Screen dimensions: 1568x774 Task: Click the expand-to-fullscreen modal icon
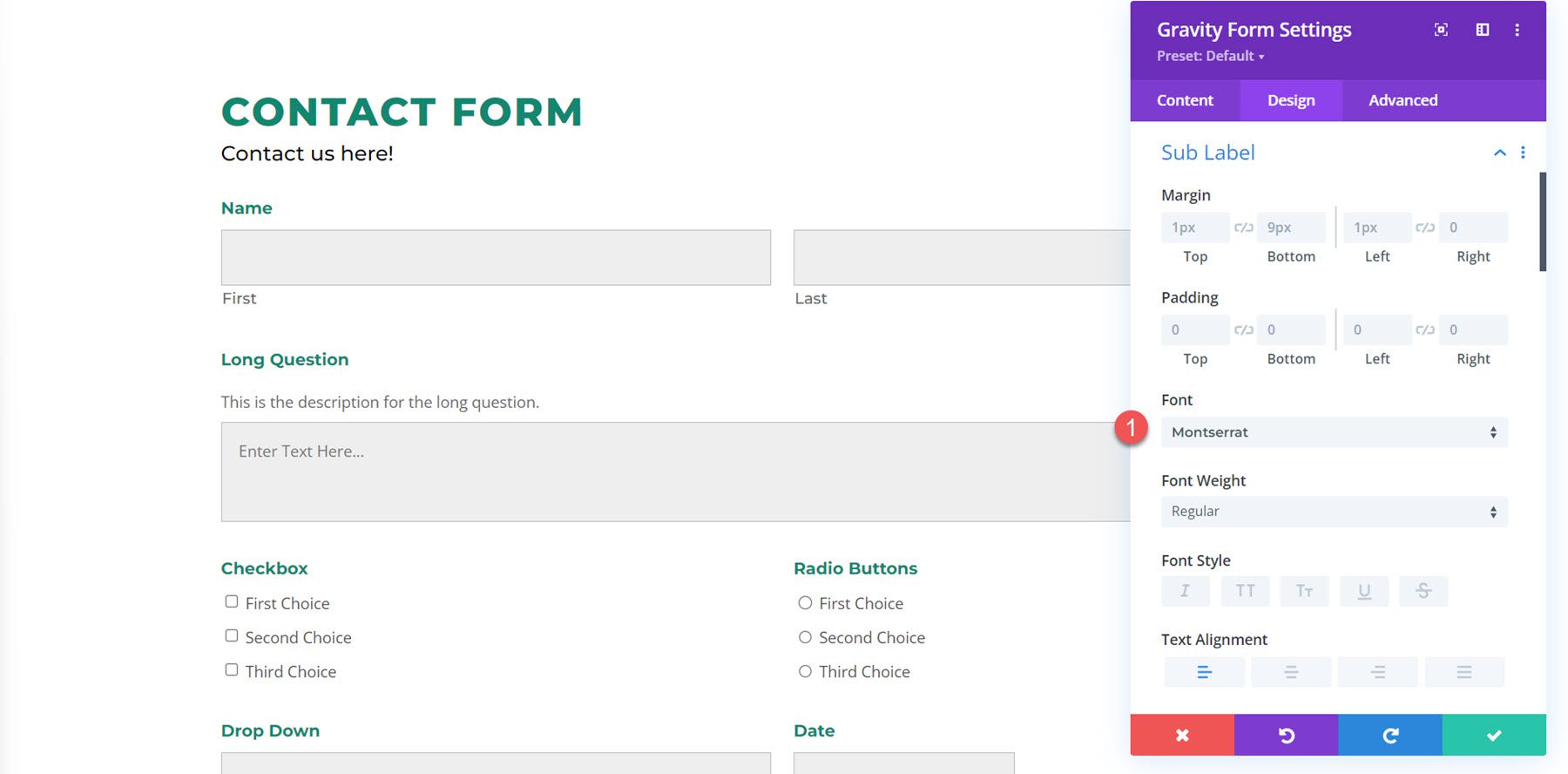pos(1441,30)
